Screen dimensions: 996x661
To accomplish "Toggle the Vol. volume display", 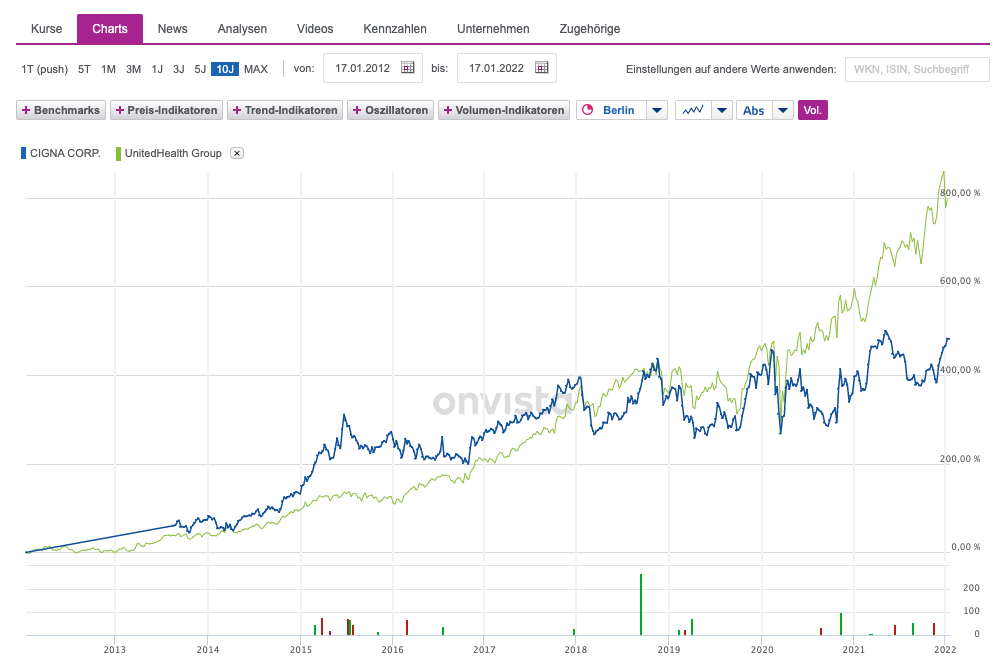I will point(812,110).
